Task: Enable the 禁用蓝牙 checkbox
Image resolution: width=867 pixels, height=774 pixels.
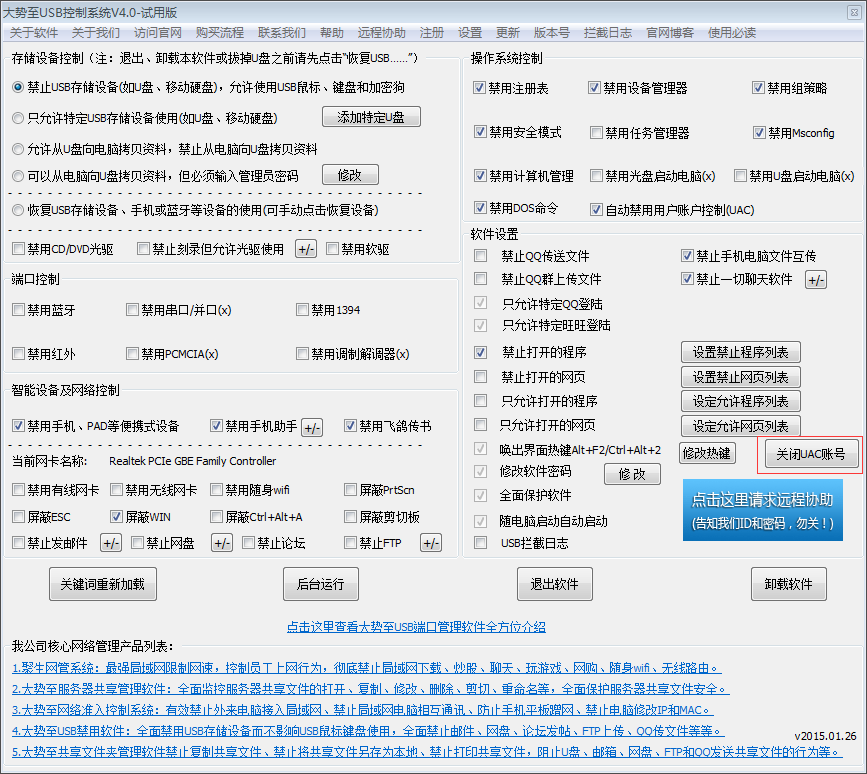Action: coord(19,310)
